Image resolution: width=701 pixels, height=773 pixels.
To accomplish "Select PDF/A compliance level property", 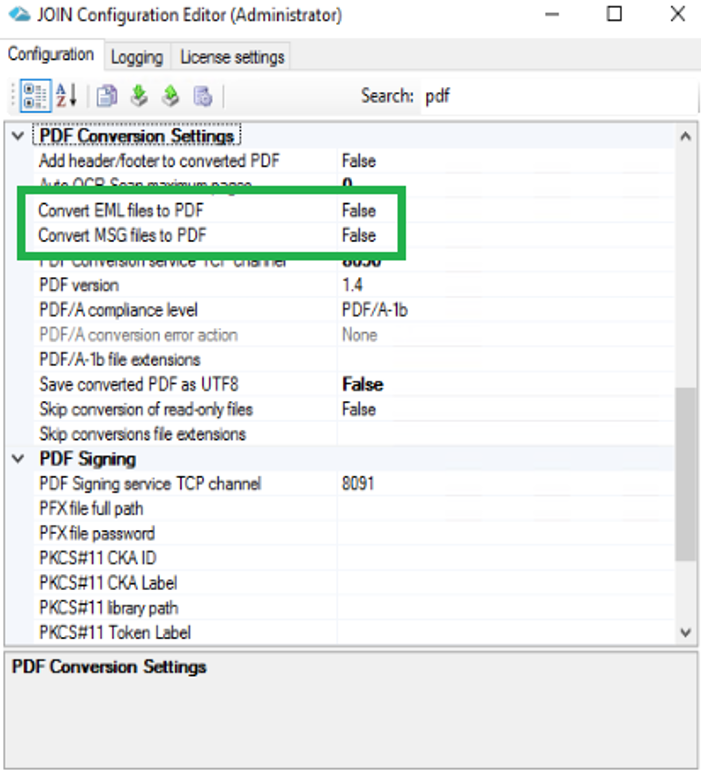I will coord(118,310).
